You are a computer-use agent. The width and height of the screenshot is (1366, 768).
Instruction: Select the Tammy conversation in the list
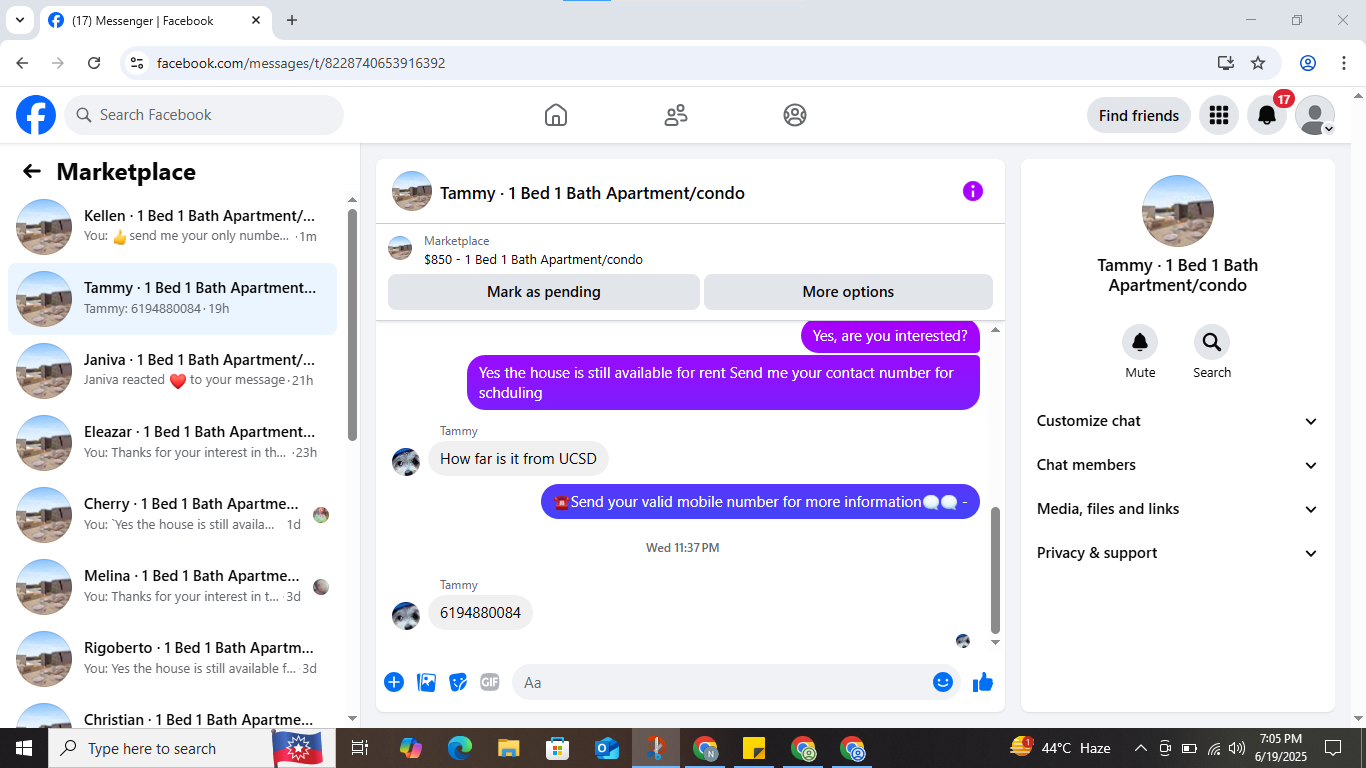172,299
